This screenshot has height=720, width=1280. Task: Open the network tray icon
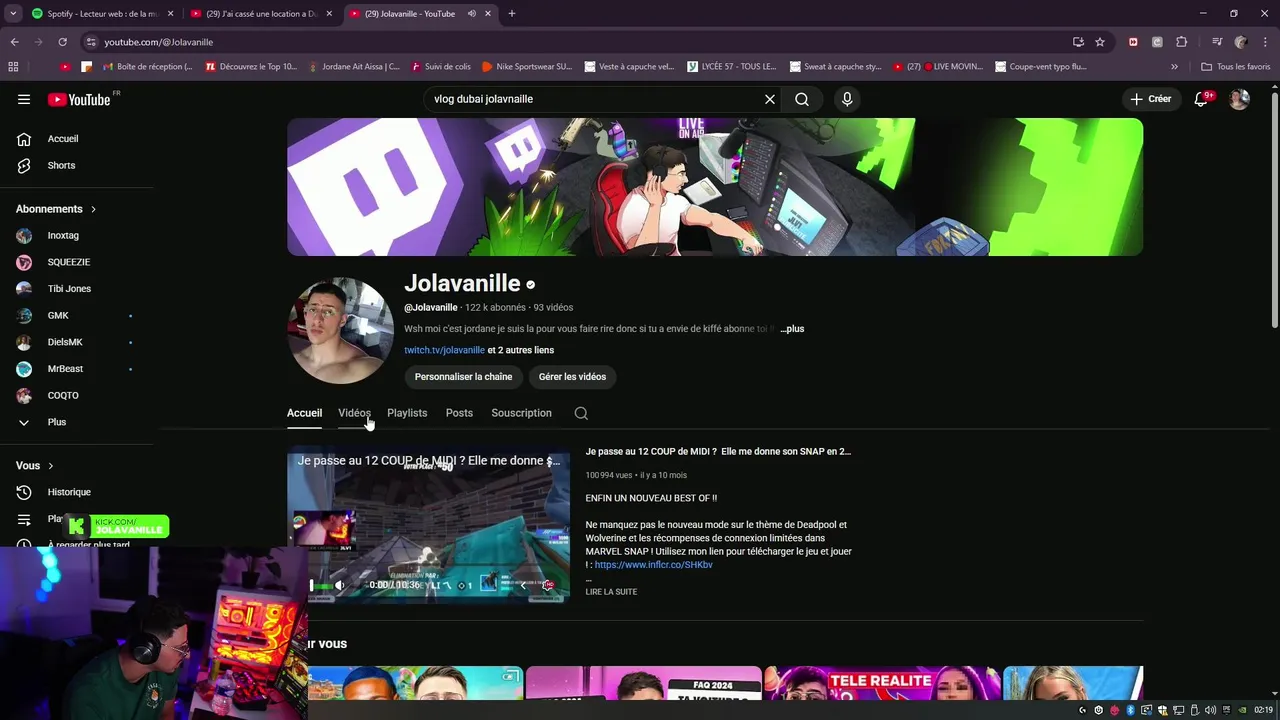click(x=1178, y=710)
